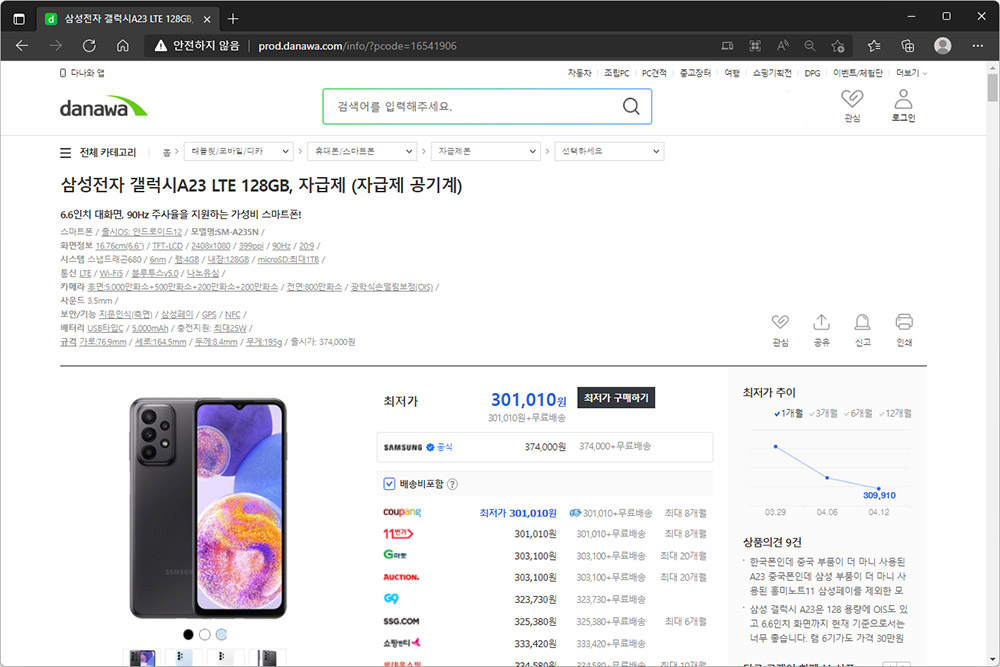
Task: Open 전체 카테고리 hamburger menu
Action: (x=65, y=152)
